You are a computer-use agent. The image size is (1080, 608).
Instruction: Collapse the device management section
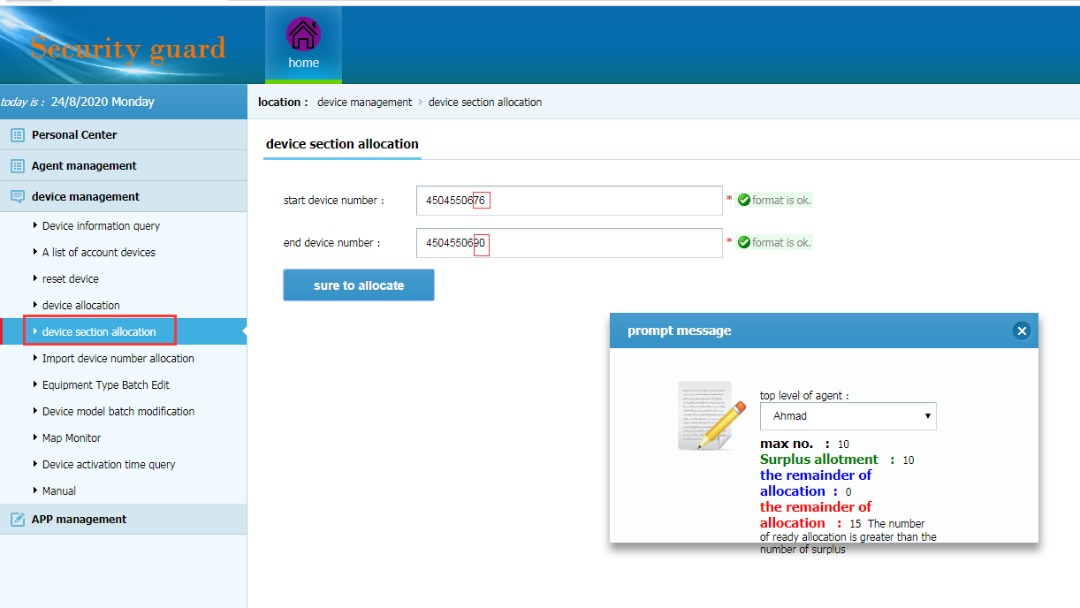tap(123, 197)
